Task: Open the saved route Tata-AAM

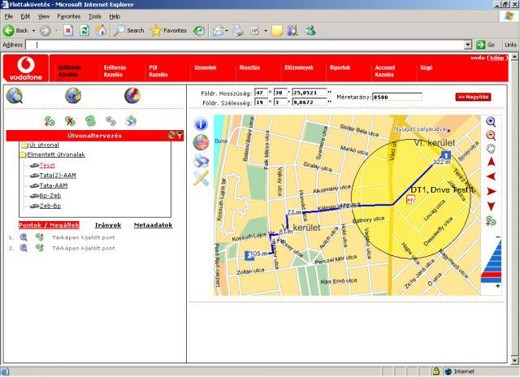Action: 53,185
